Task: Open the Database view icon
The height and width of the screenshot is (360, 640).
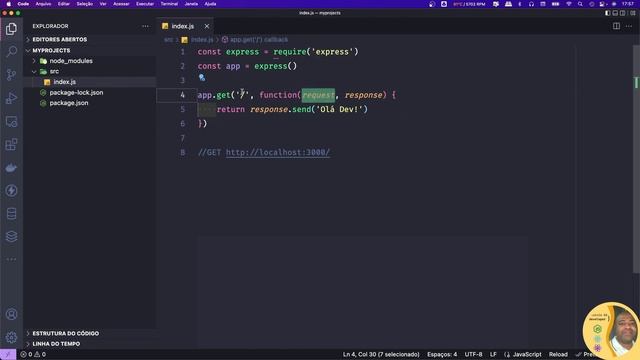Action: 11,213
